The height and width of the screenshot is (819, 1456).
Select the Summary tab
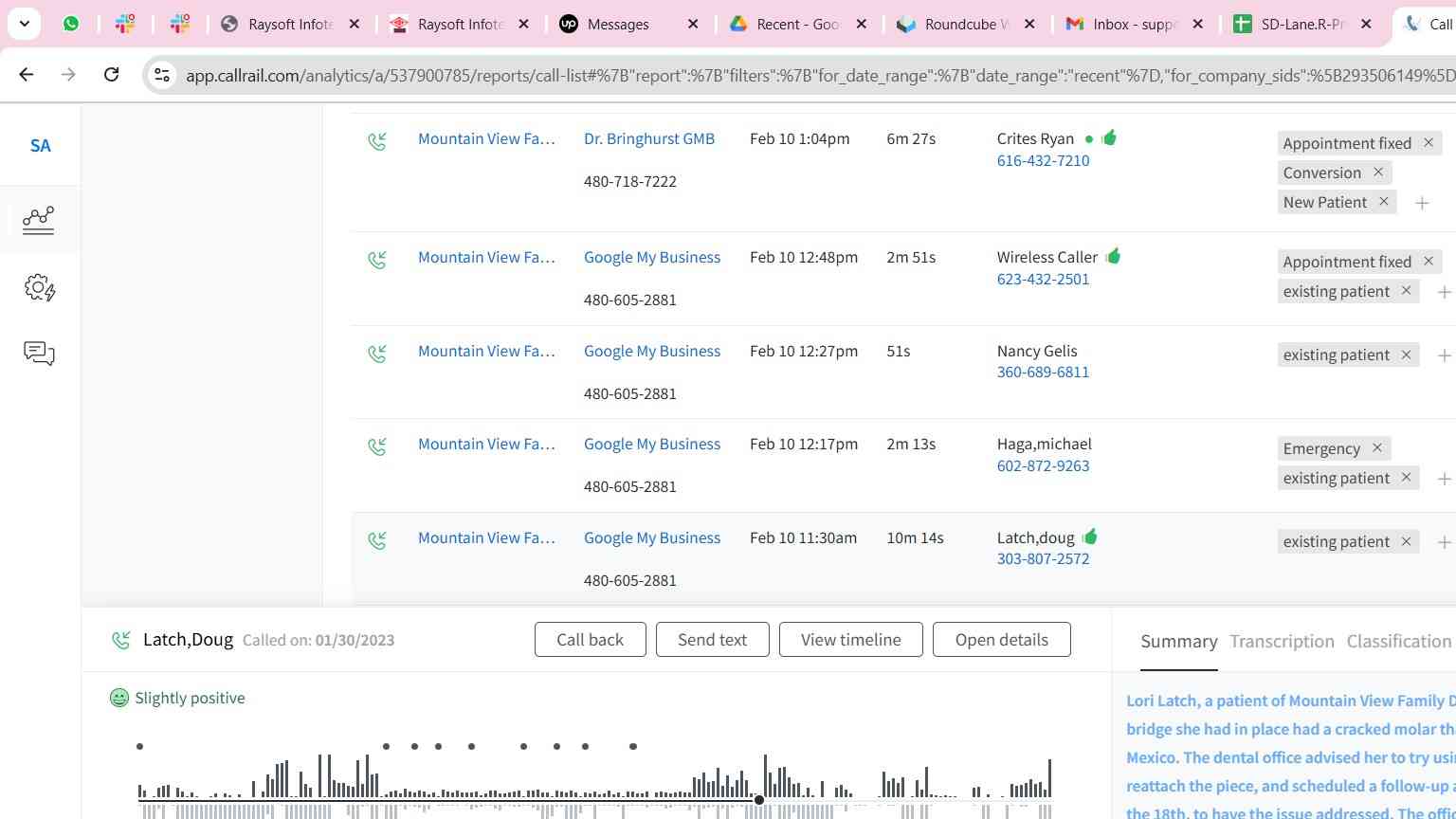pos(1179,642)
